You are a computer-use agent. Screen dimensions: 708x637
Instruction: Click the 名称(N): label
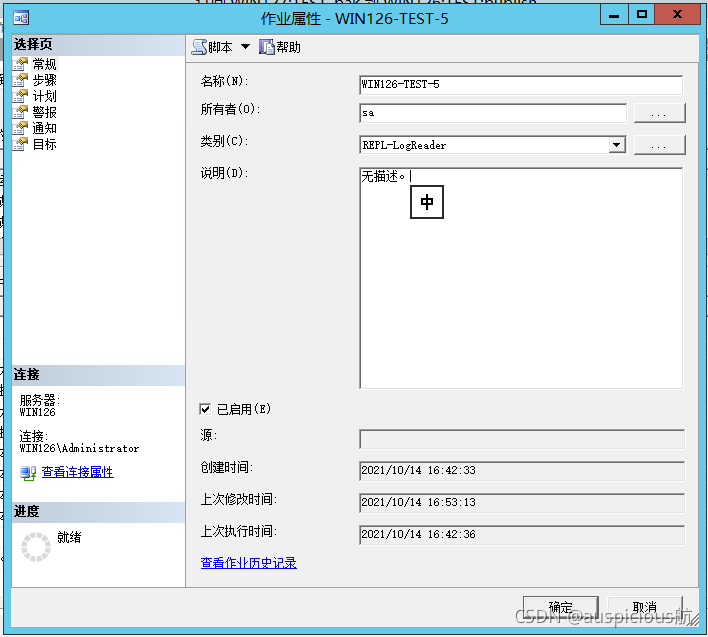pyautogui.click(x=224, y=81)
